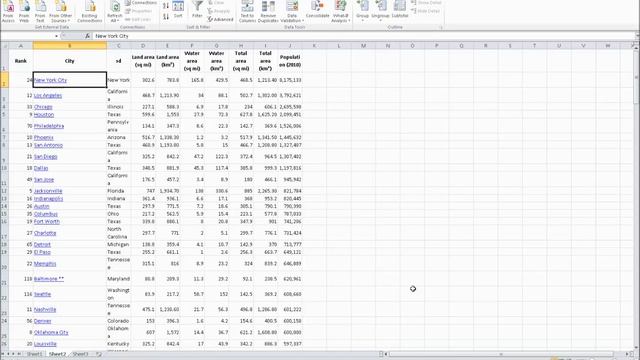Open the Name Box dropdown arrow
This screenshot has height=360, width=640.
pyautogui.click(x=56, y=36)
